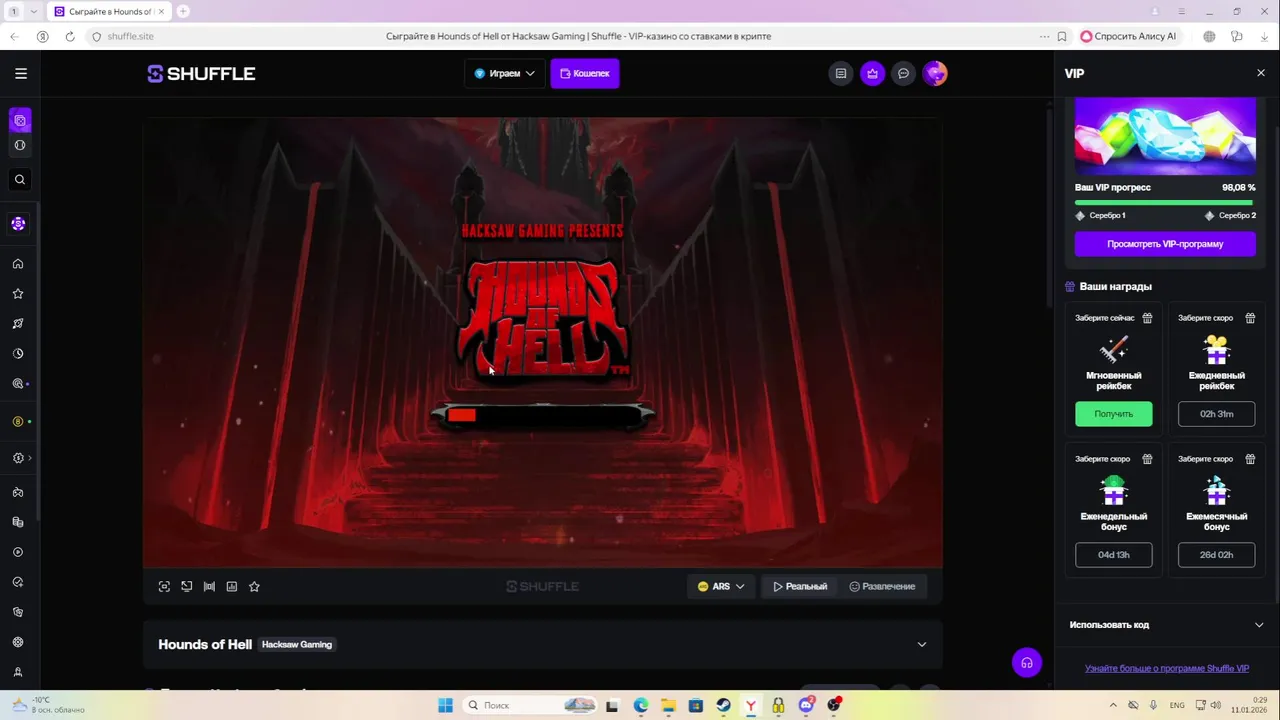Expand the Использовать код section
Image resolution: width=1280 pixels, height=720 pixels.
click(1165, 625)
